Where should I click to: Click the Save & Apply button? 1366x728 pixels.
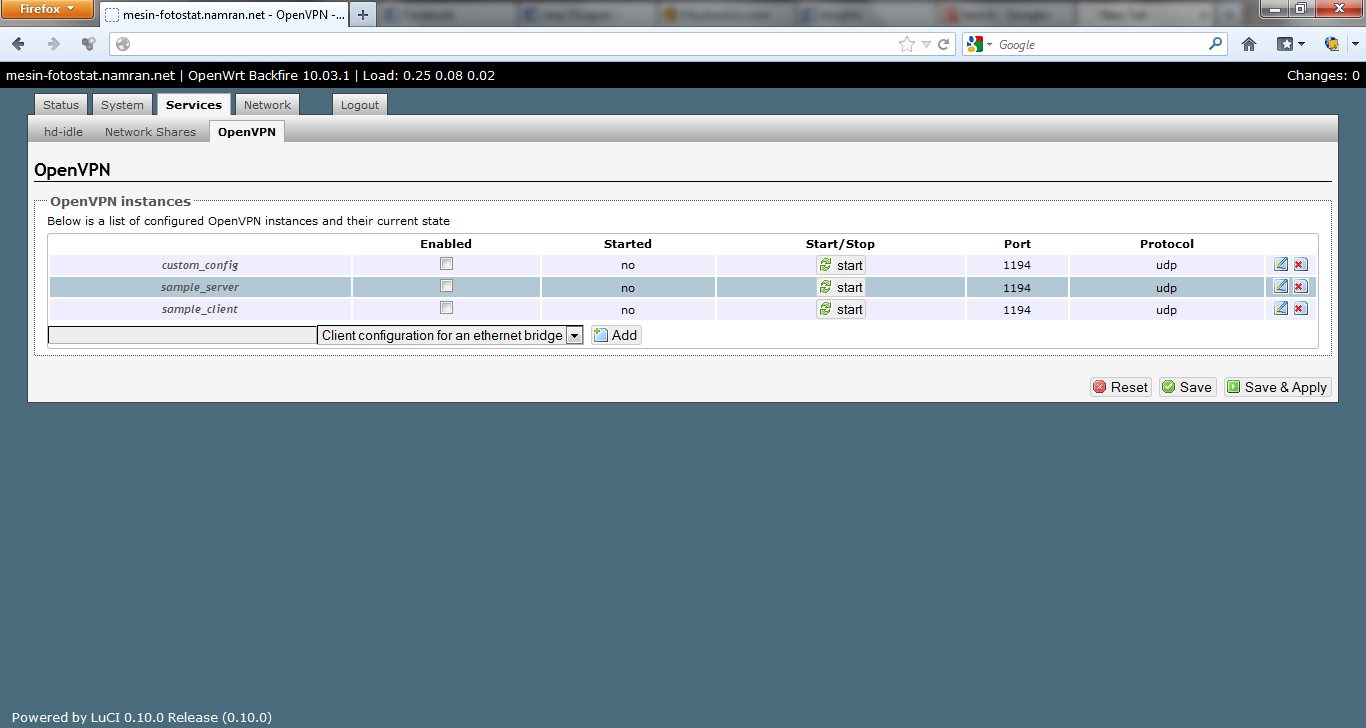1277,387
